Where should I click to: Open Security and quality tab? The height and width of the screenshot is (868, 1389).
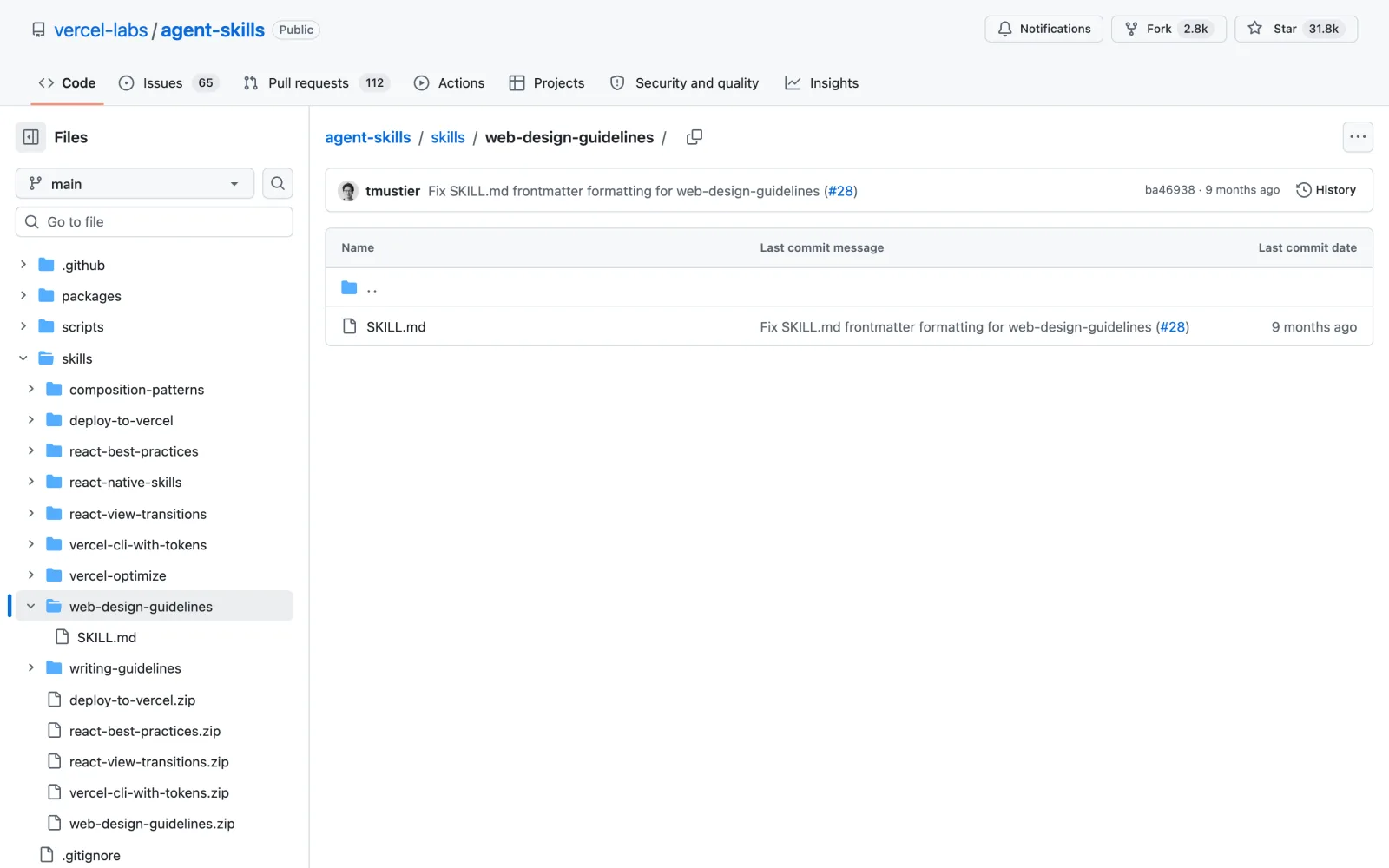click(684, 83)
